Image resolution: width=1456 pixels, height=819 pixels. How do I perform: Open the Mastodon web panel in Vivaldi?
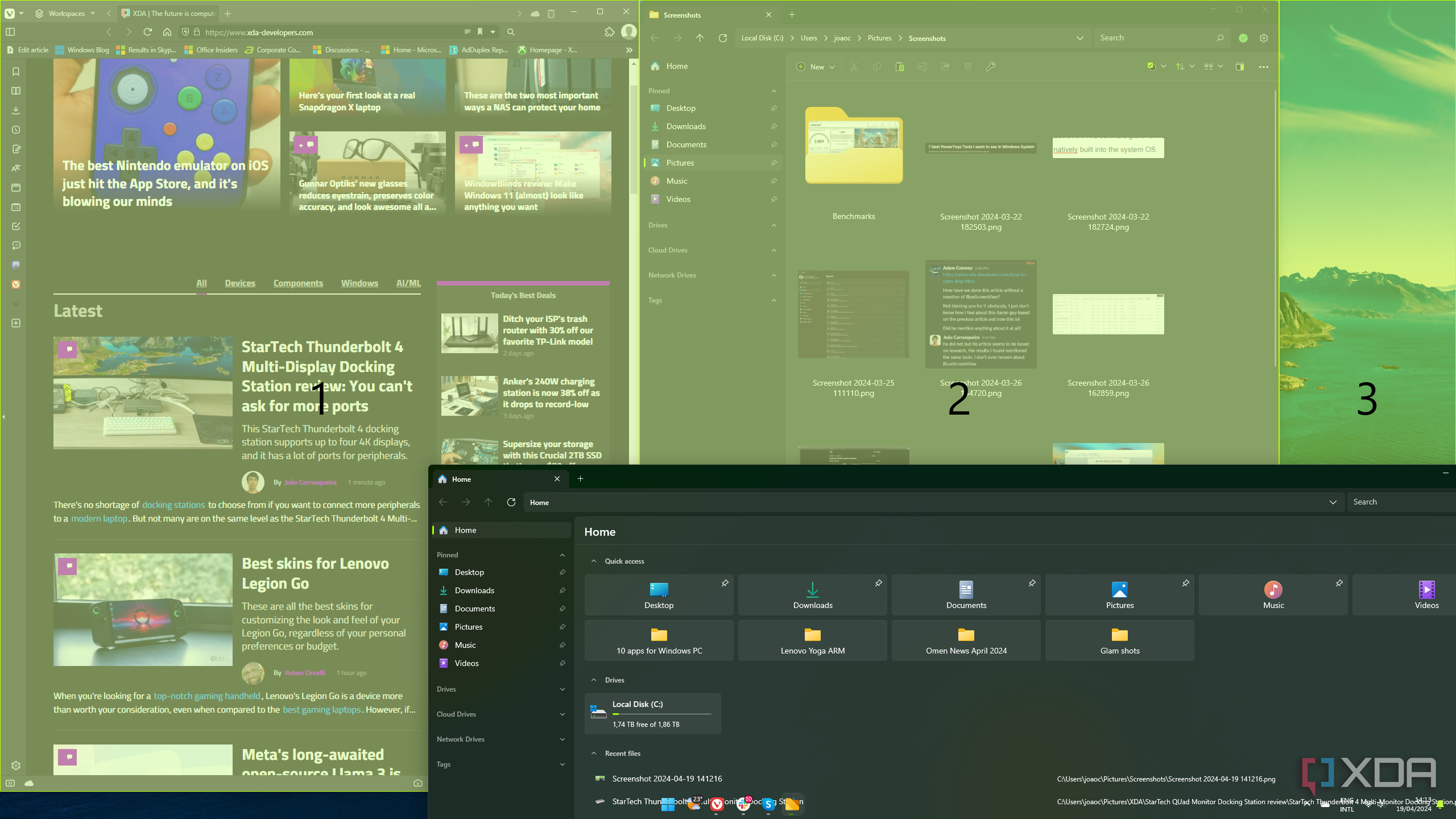click(16, 264)
